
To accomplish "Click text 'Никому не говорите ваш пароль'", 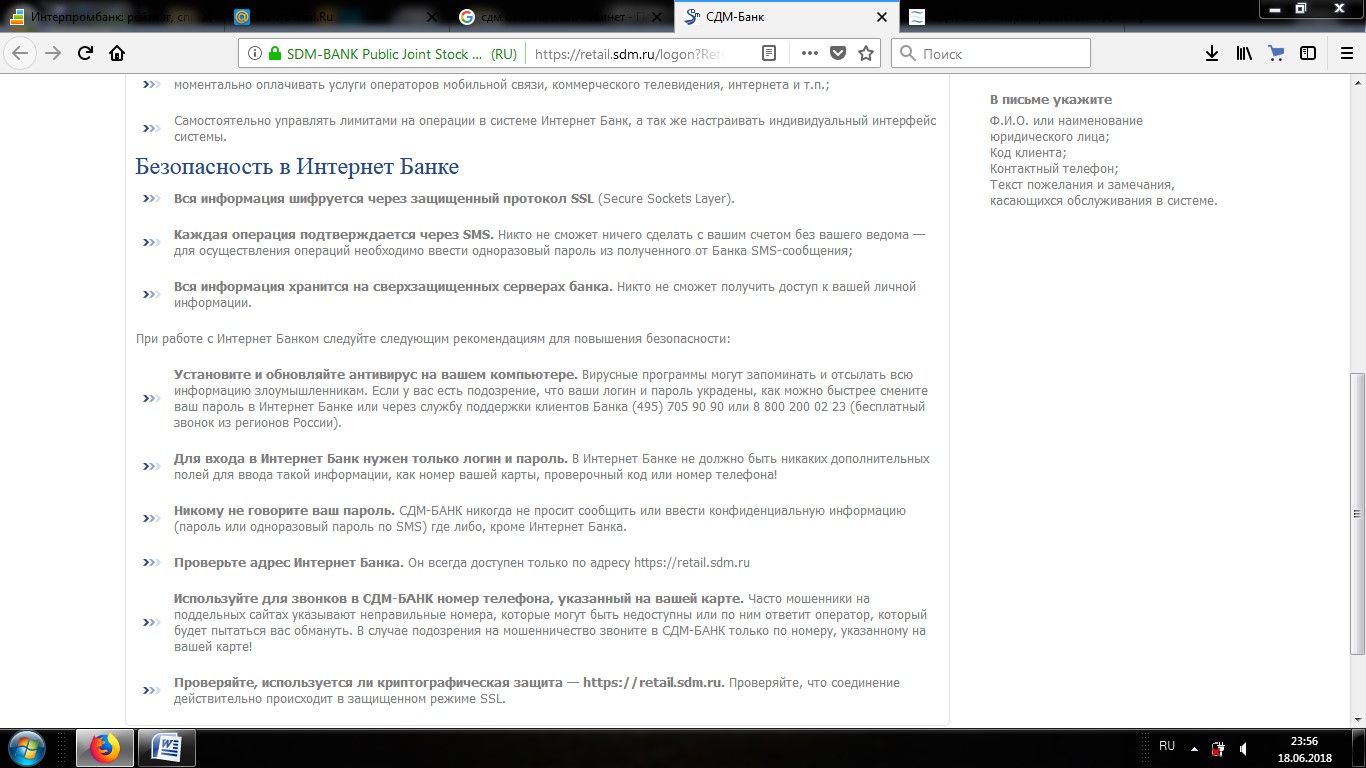I will pos(284,510).
